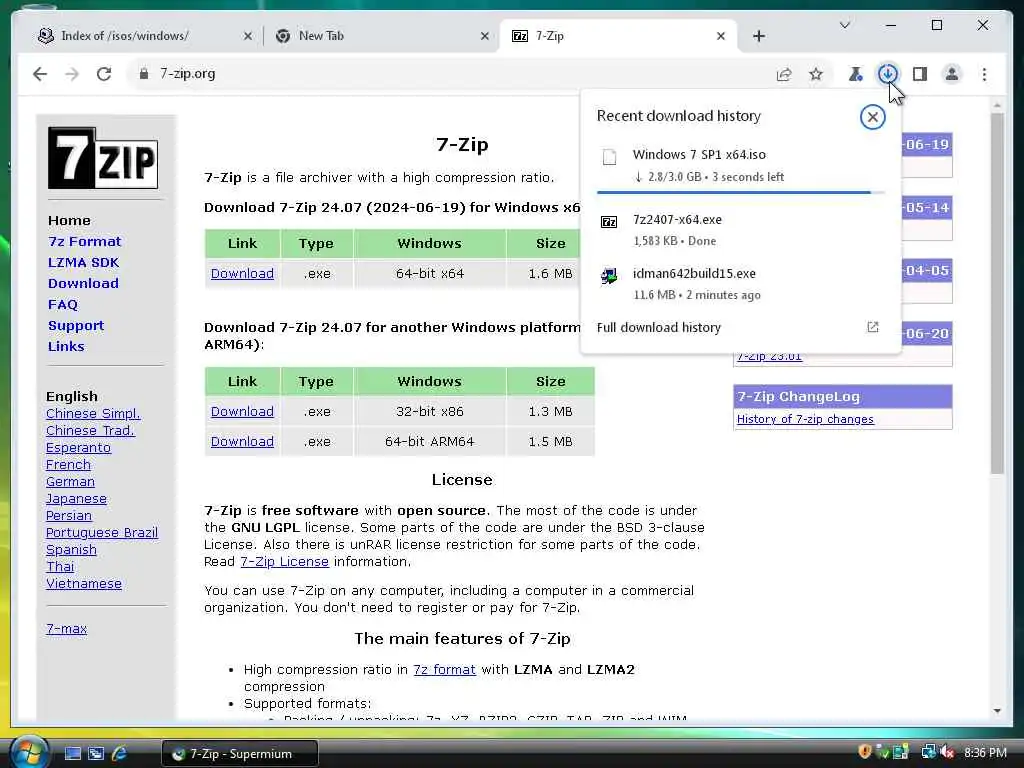This screenshot has width=1024, height=768.
Task: Open the Download sidebar menu link
Action: coord(83,283)
